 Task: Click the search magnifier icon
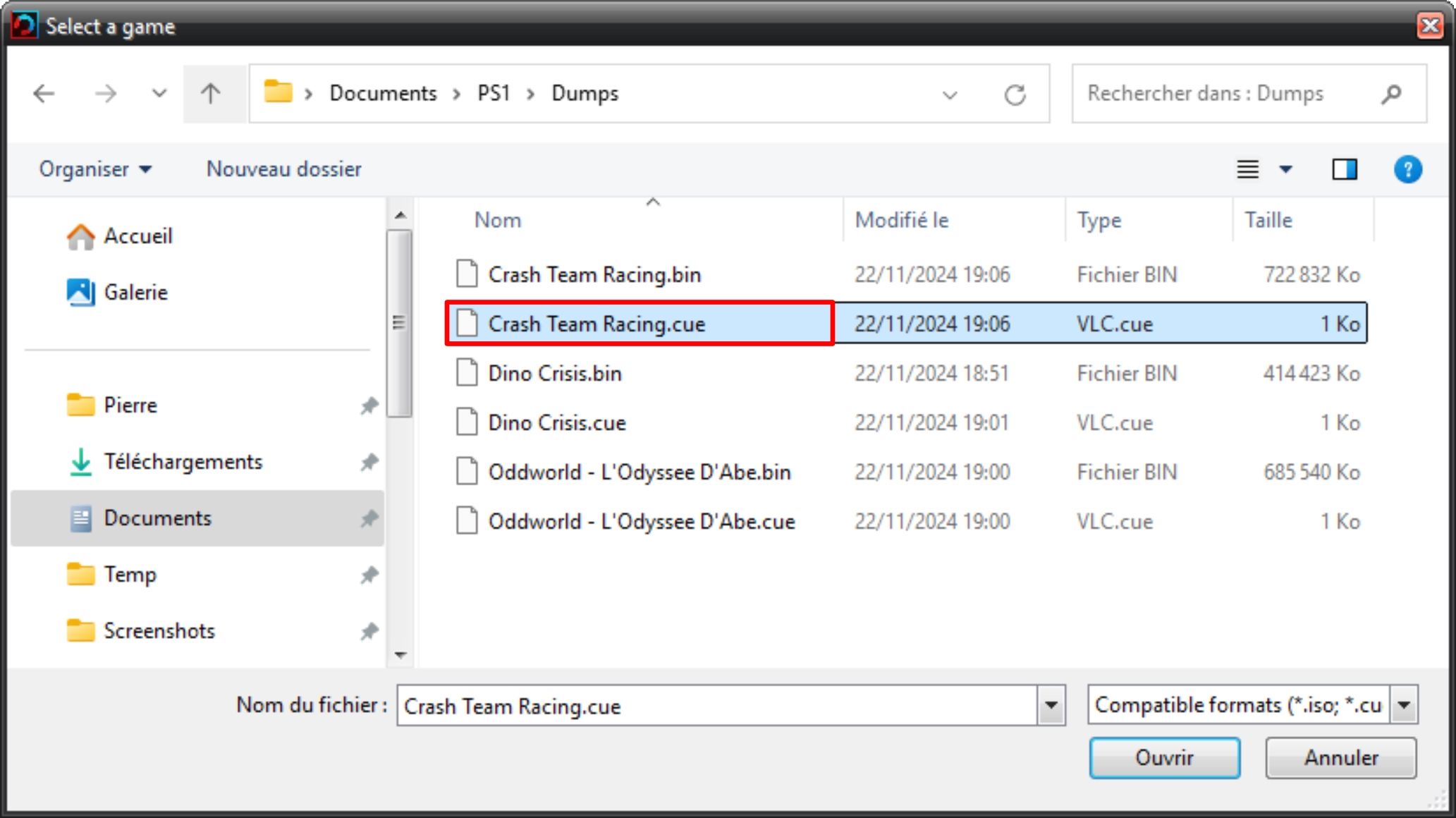coord(1391,93)
